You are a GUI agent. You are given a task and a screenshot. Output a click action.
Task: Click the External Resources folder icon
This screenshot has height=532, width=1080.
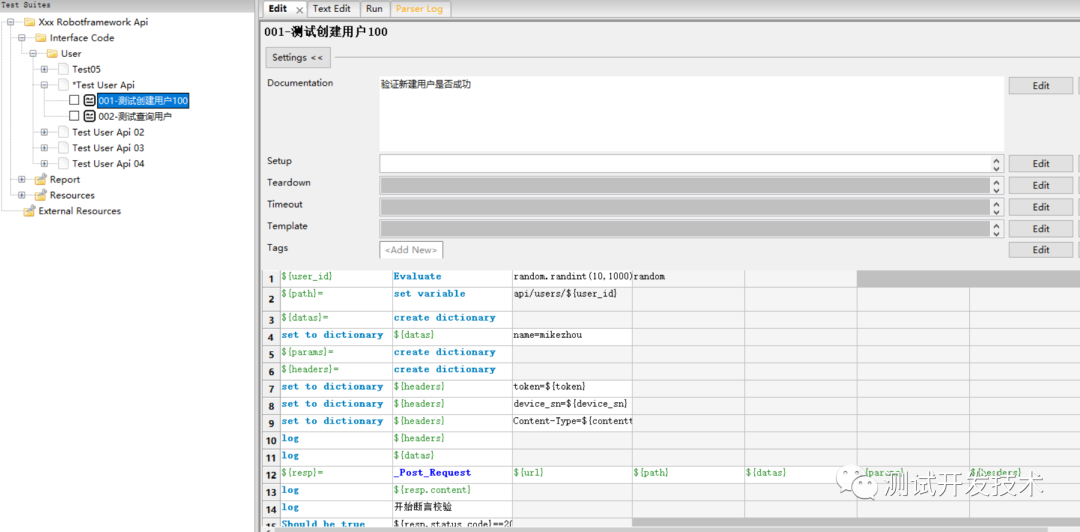pyautogui.click(x=29, y=212)
